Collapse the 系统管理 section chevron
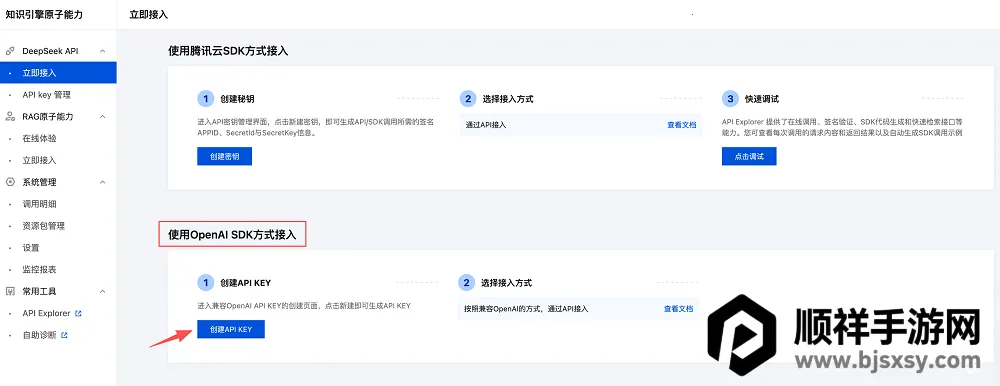 (x=103, y=182)
